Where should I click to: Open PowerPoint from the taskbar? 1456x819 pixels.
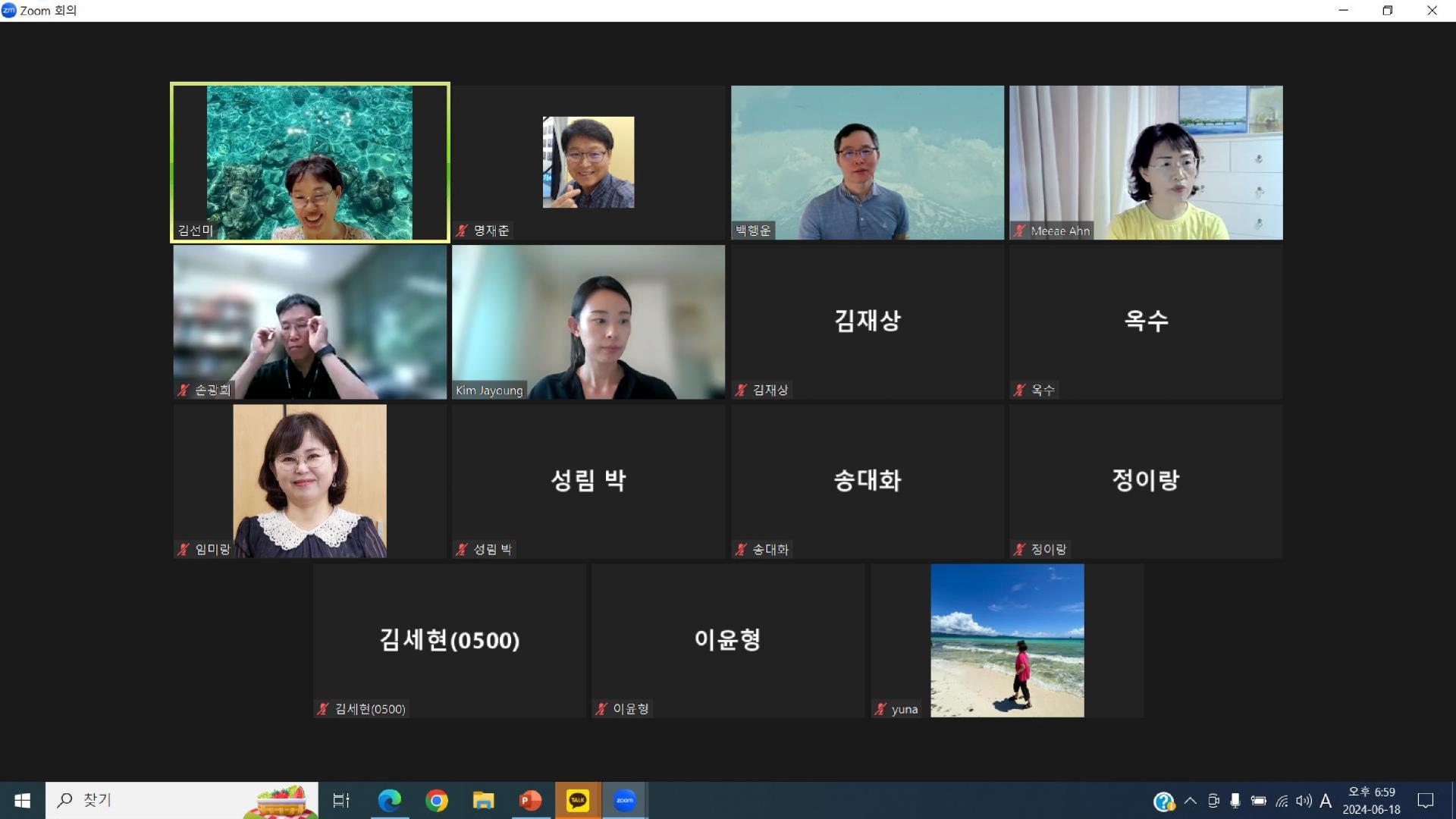tap(530, 800)
